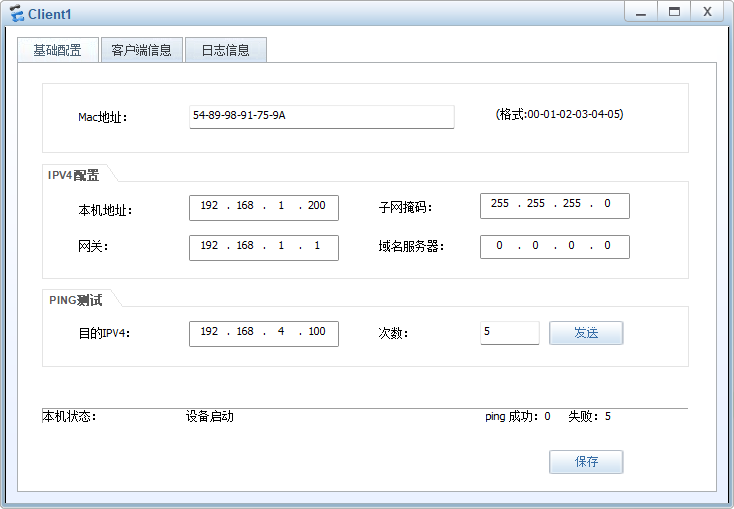Screen dimensions: 734x509
Task: Switch to the 基础配置 tab
Action: (58, 50)
